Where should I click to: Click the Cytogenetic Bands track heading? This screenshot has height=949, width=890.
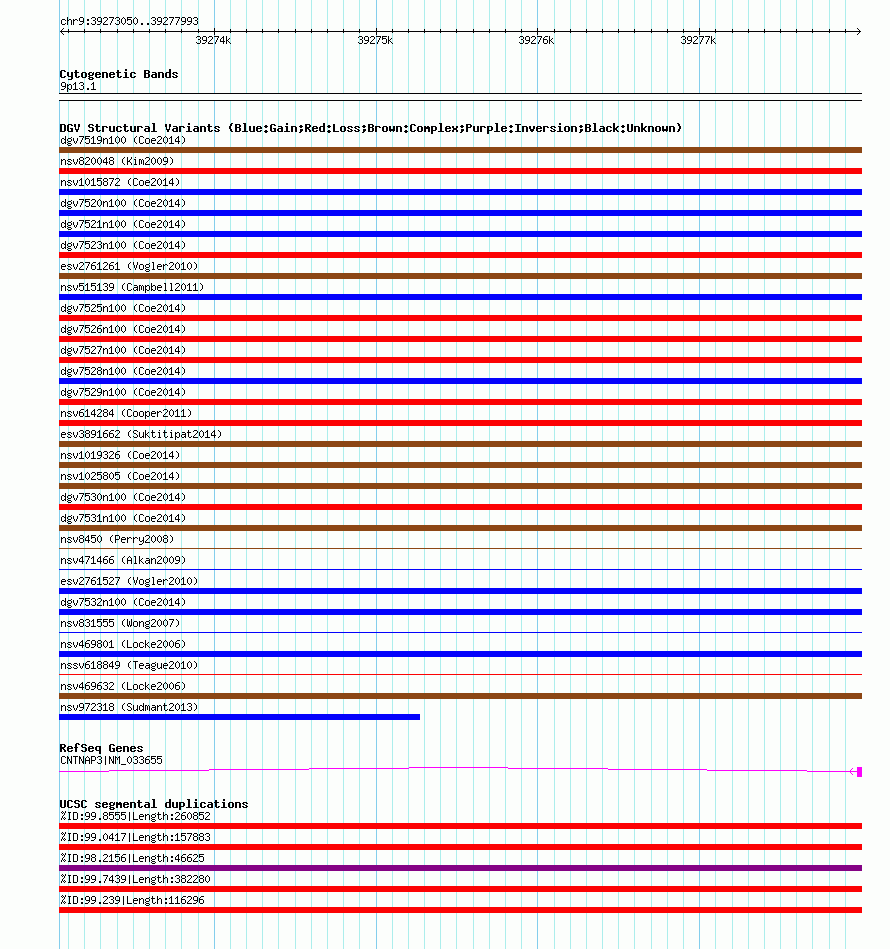(119, 74)
